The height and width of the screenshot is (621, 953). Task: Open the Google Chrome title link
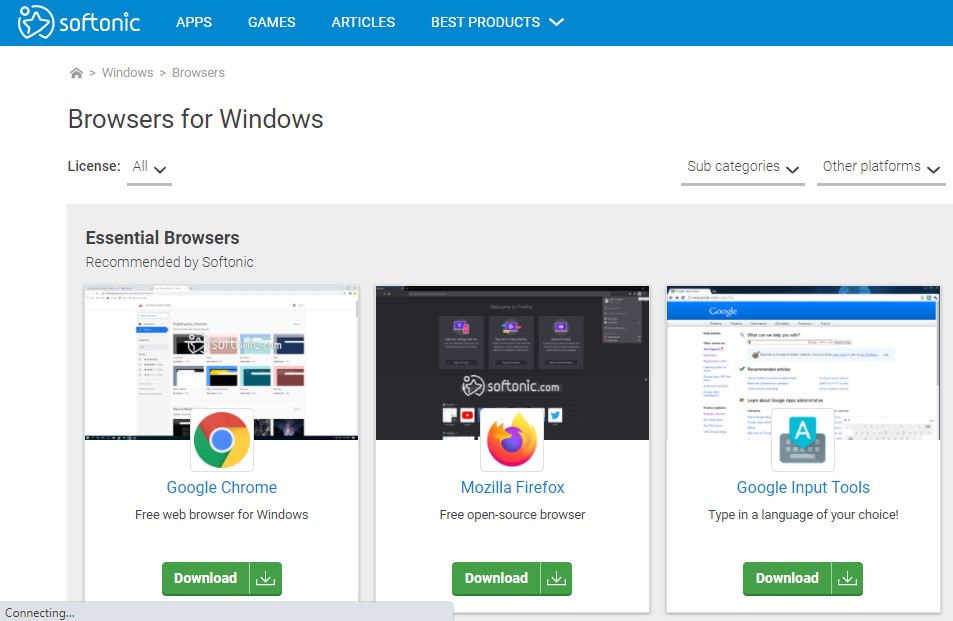[x=222, y=487]
